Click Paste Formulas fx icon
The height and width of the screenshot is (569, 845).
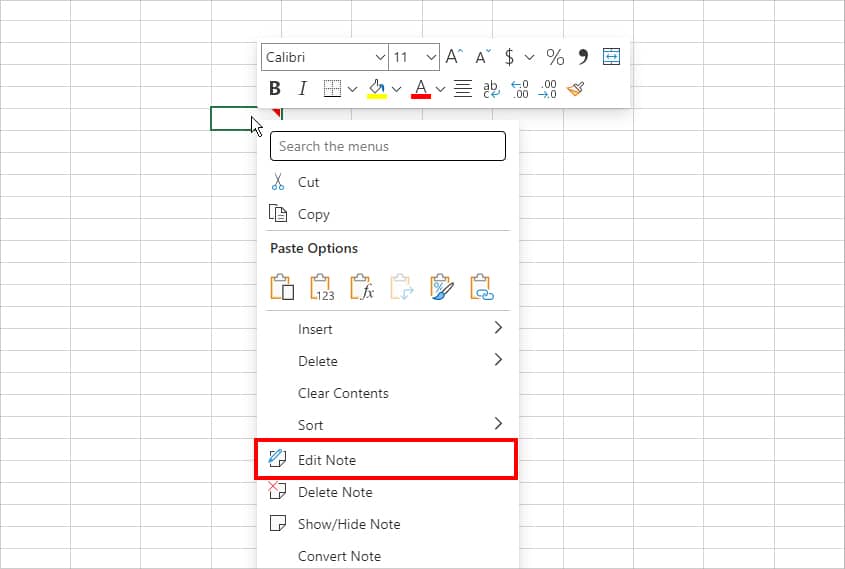click(362, 287)
